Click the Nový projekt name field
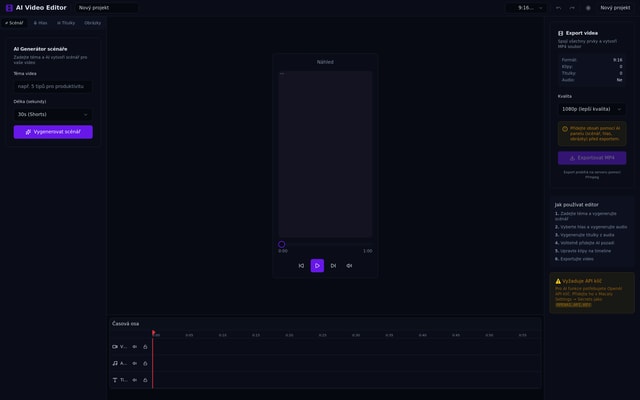Viewport: 640px width, 400px height. point(107,8)
